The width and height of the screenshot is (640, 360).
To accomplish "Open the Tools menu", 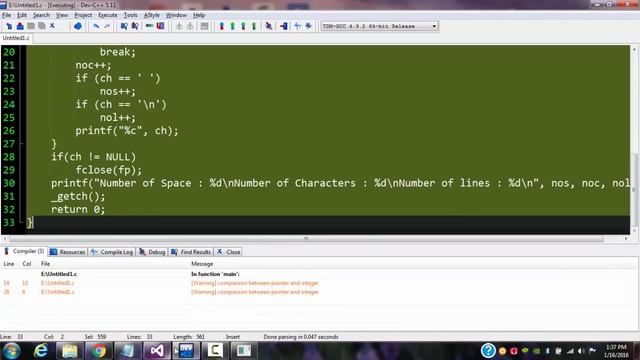I will pos(131,15).
